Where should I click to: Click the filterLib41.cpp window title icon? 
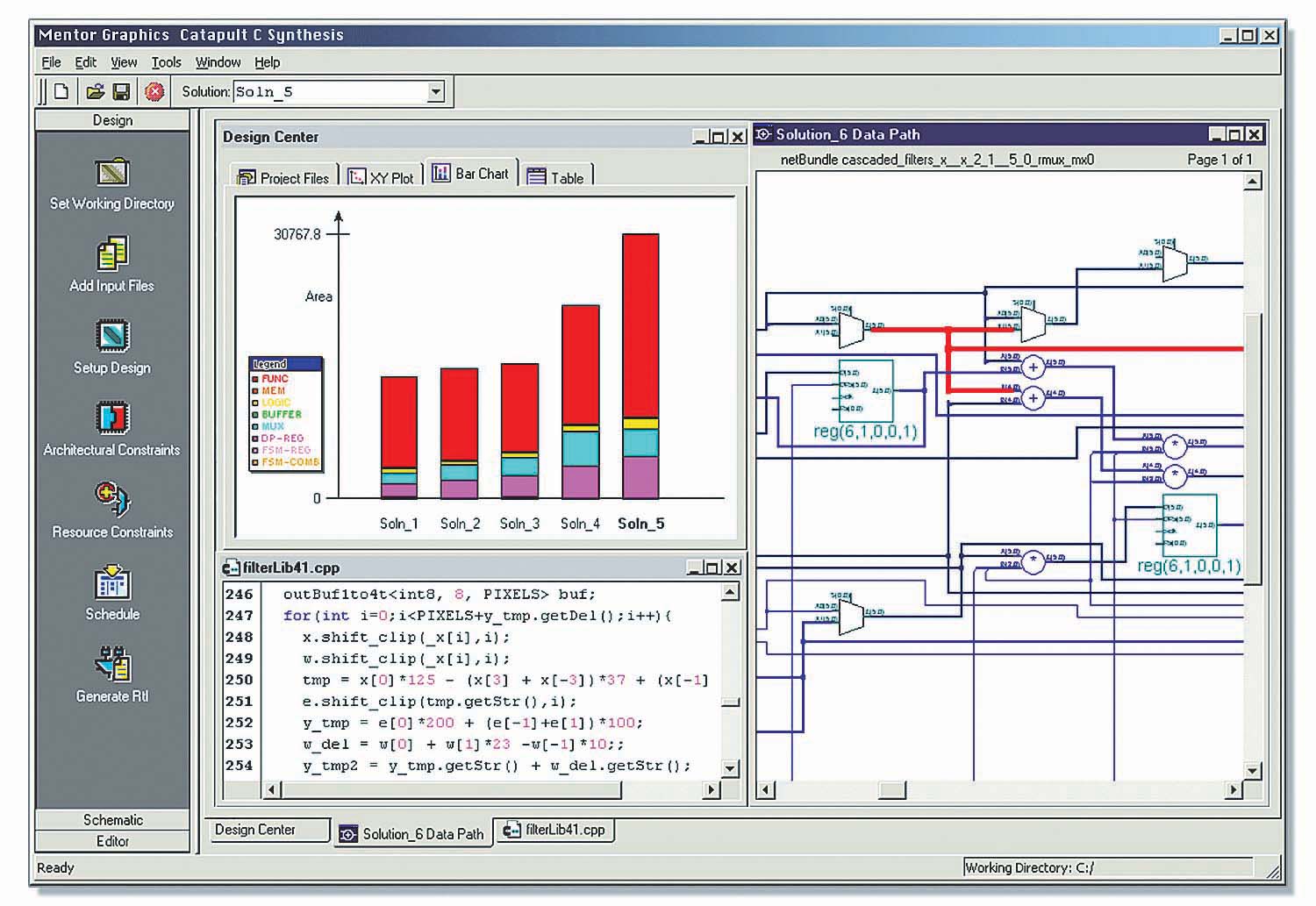tap(232, 568)
